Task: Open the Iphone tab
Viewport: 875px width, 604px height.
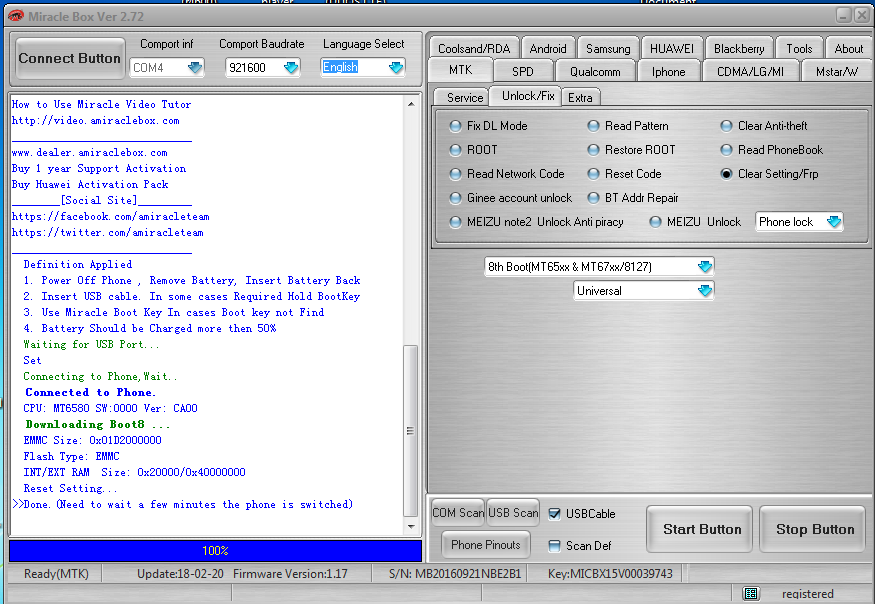Action: pyautogui.click(x=668, y=71)
